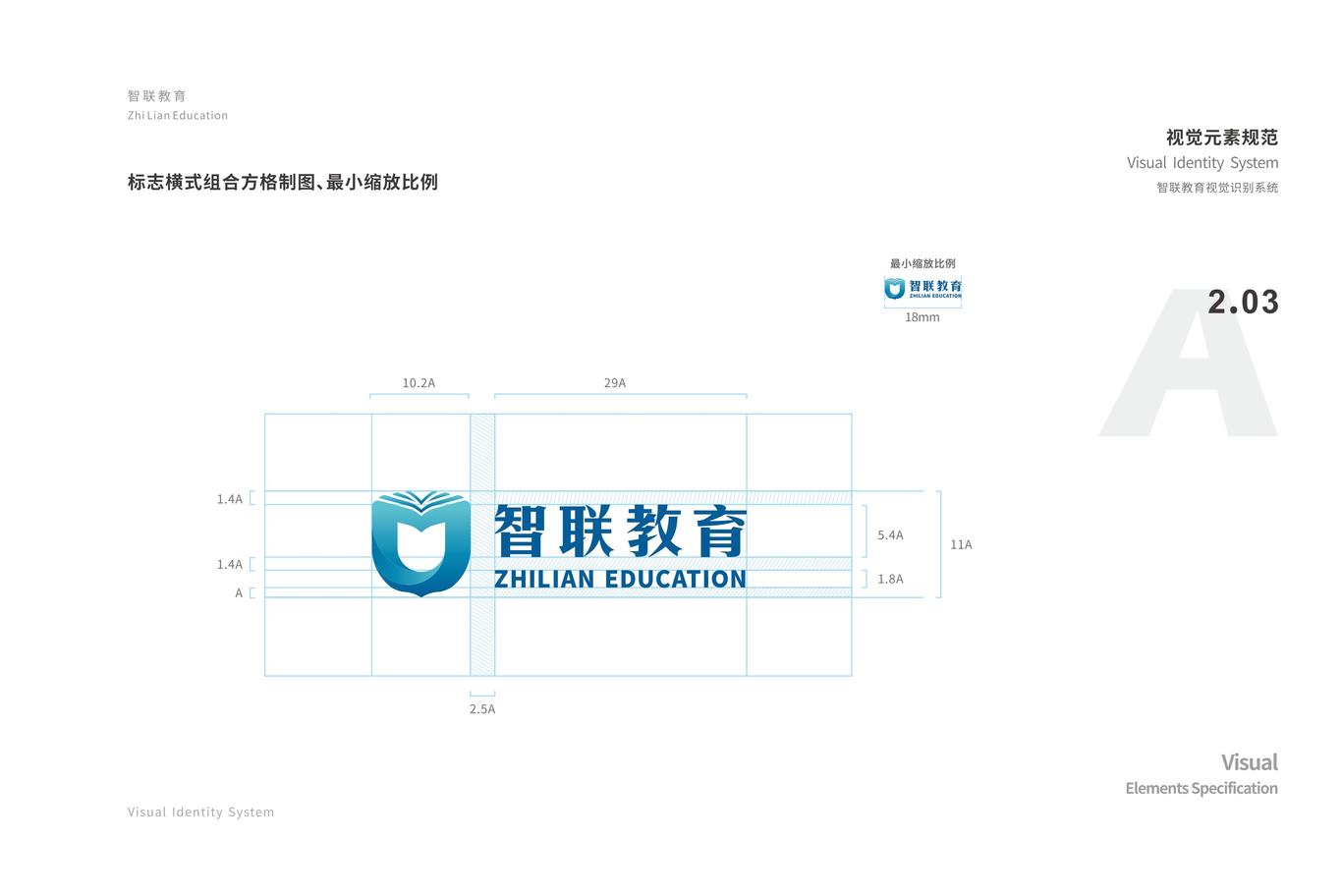Click the ZHILIAN EDUCATION wordmark
Screen dimensions: 1342x896
620,579
